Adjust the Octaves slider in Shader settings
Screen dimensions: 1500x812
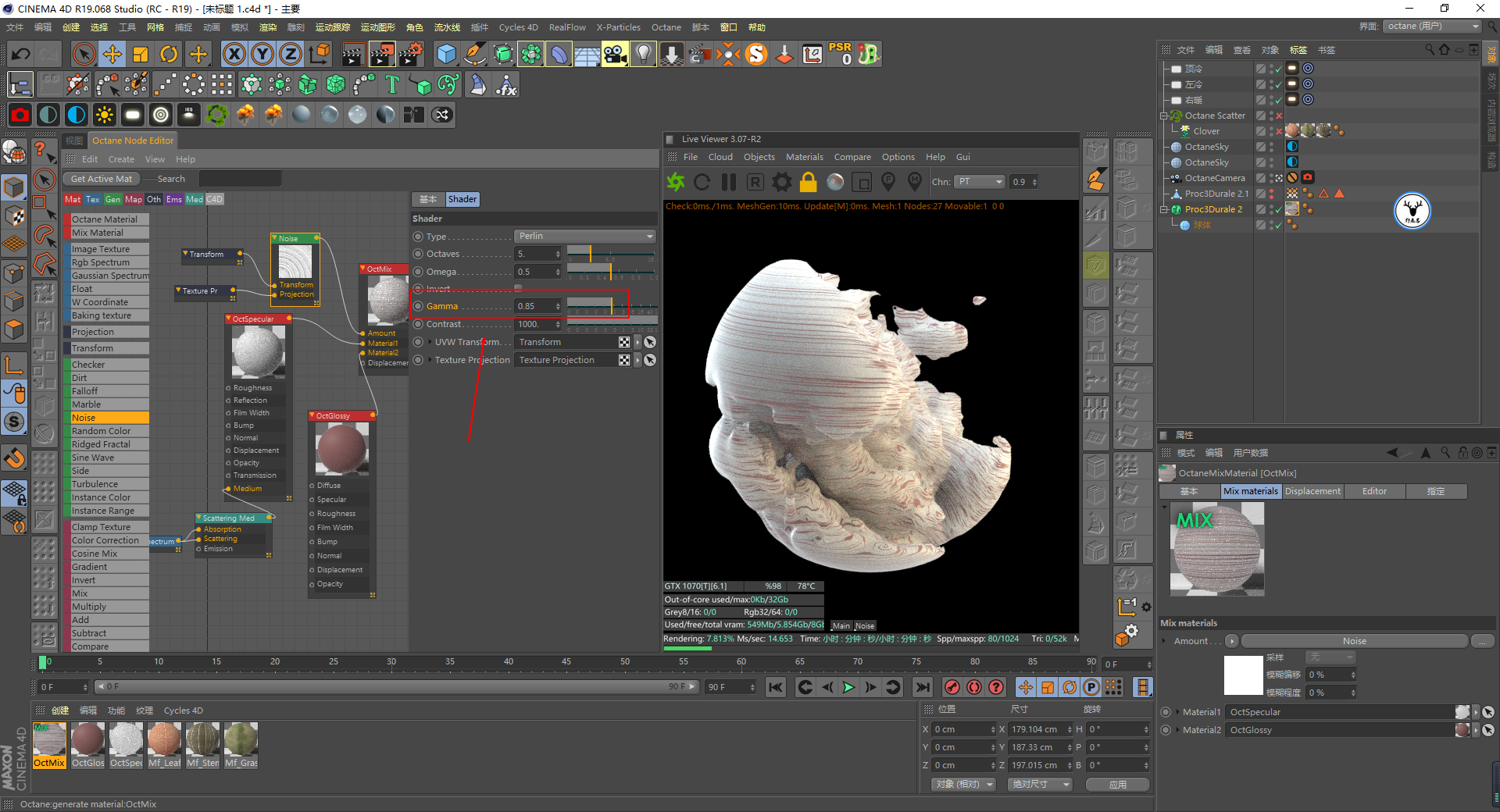tap(612, 253)
